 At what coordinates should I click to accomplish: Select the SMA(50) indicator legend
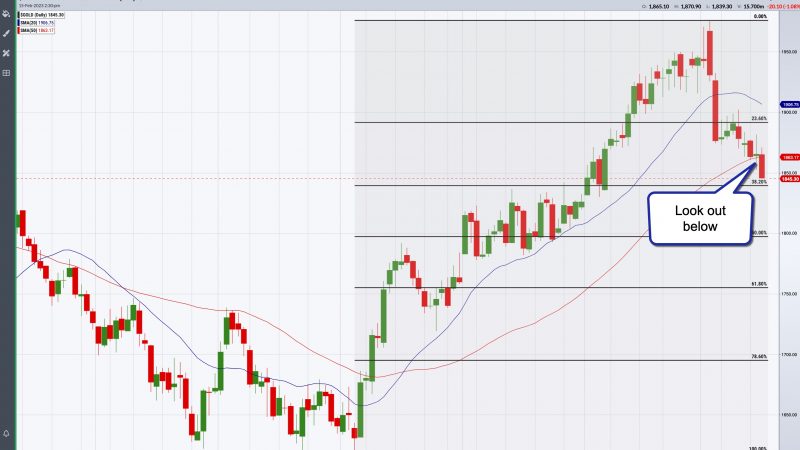tap(36, 31)
